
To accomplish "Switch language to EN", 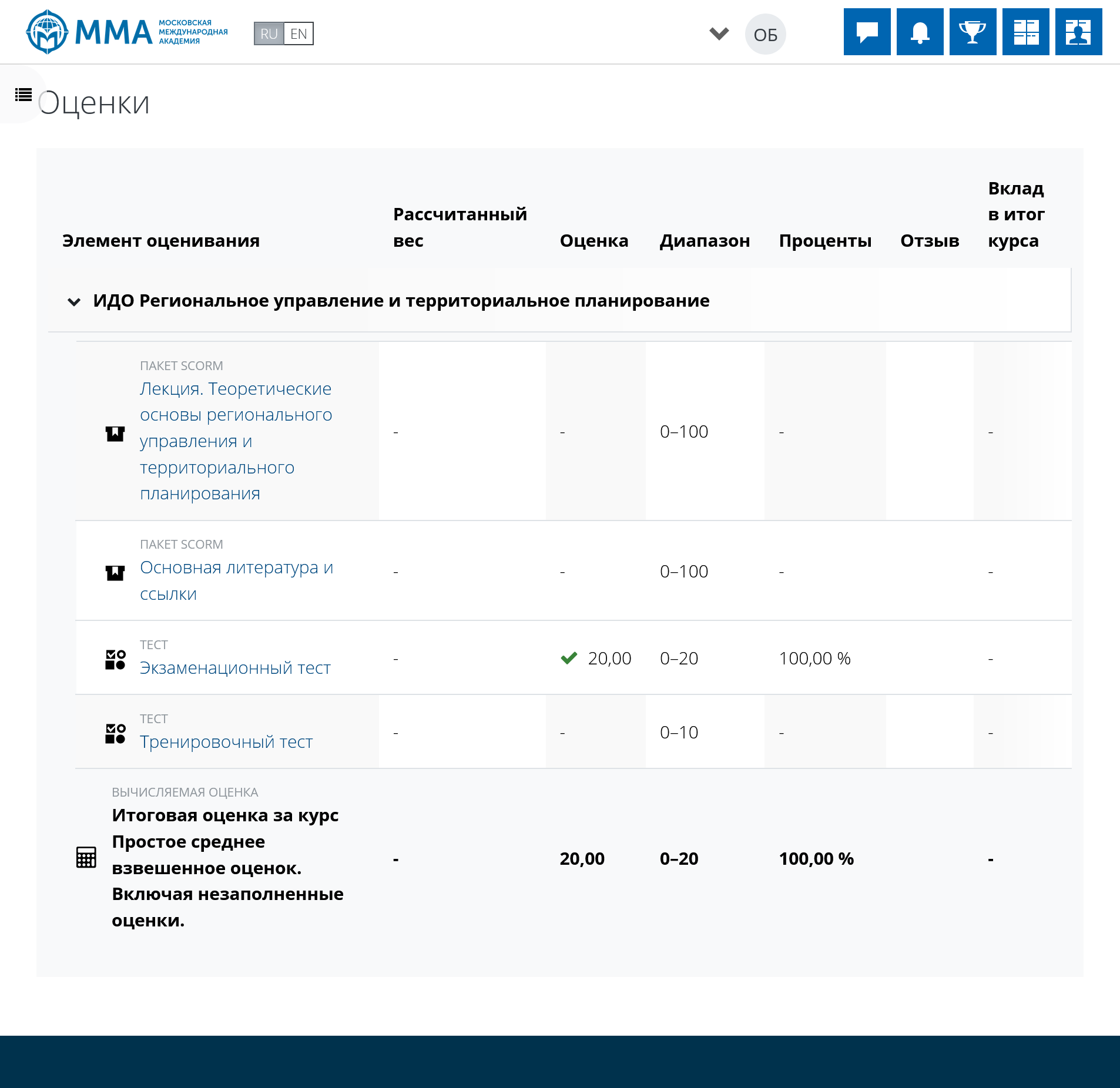I will [x=299, y=34].
